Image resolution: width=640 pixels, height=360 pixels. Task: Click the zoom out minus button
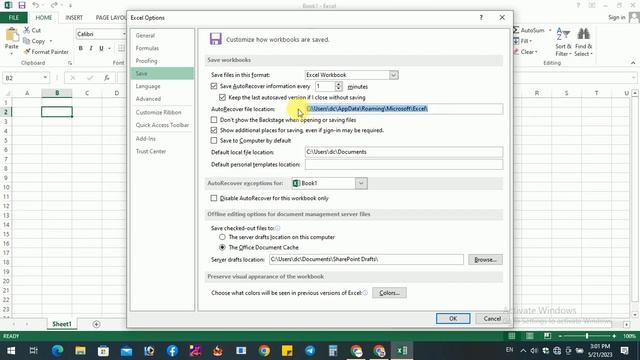point(560,336)
